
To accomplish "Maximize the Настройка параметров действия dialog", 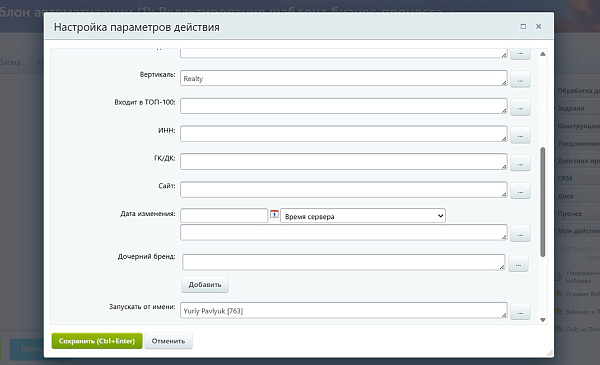I will 523,26.
